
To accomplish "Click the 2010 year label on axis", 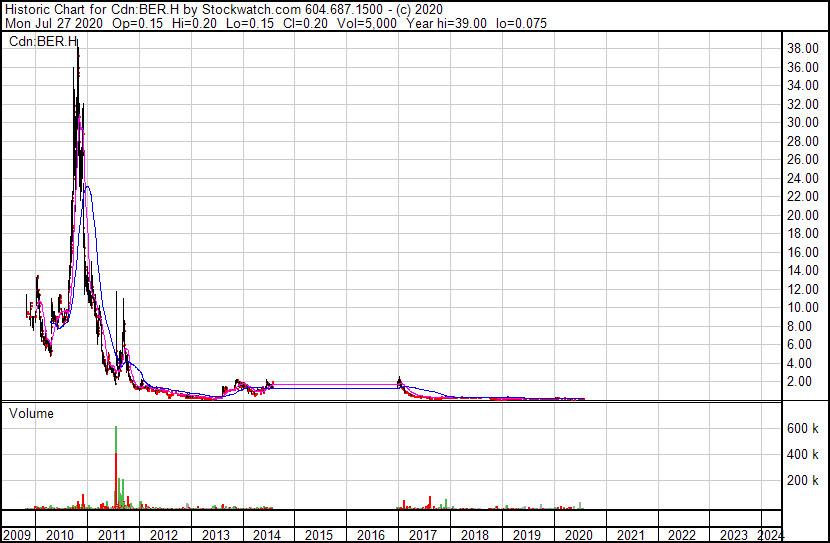I will (60, 535).
